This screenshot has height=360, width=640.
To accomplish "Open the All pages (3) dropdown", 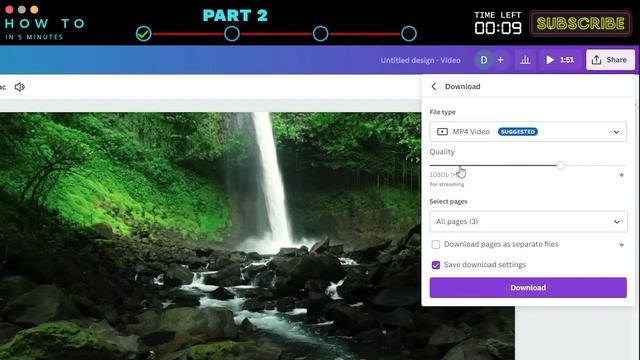I will [528, 221].
